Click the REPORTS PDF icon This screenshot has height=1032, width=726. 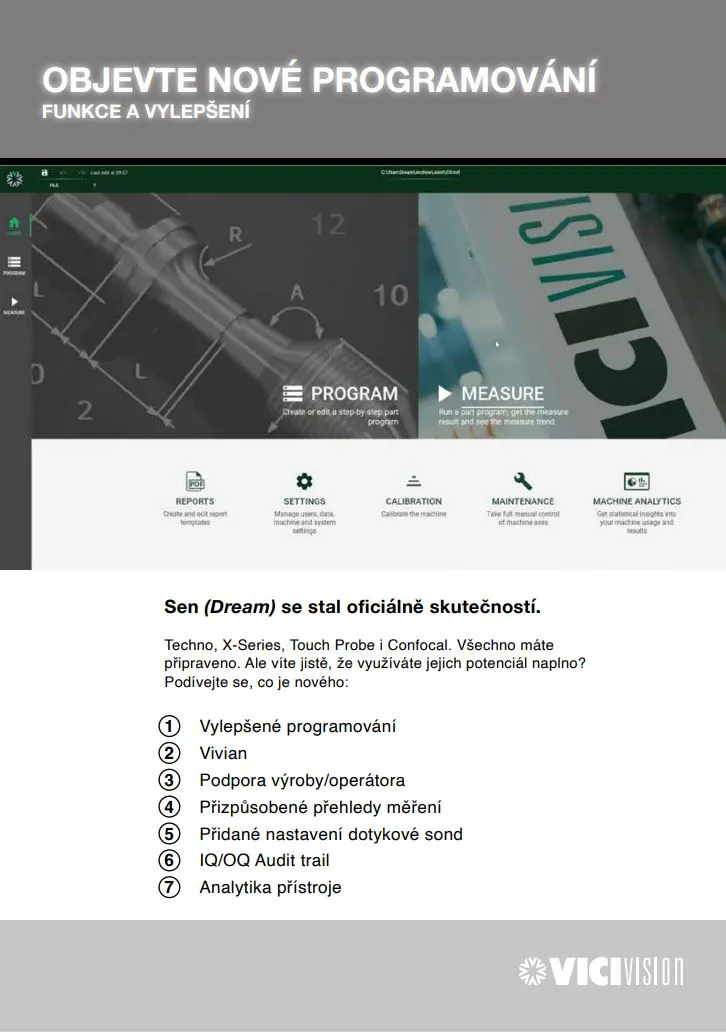195,481
